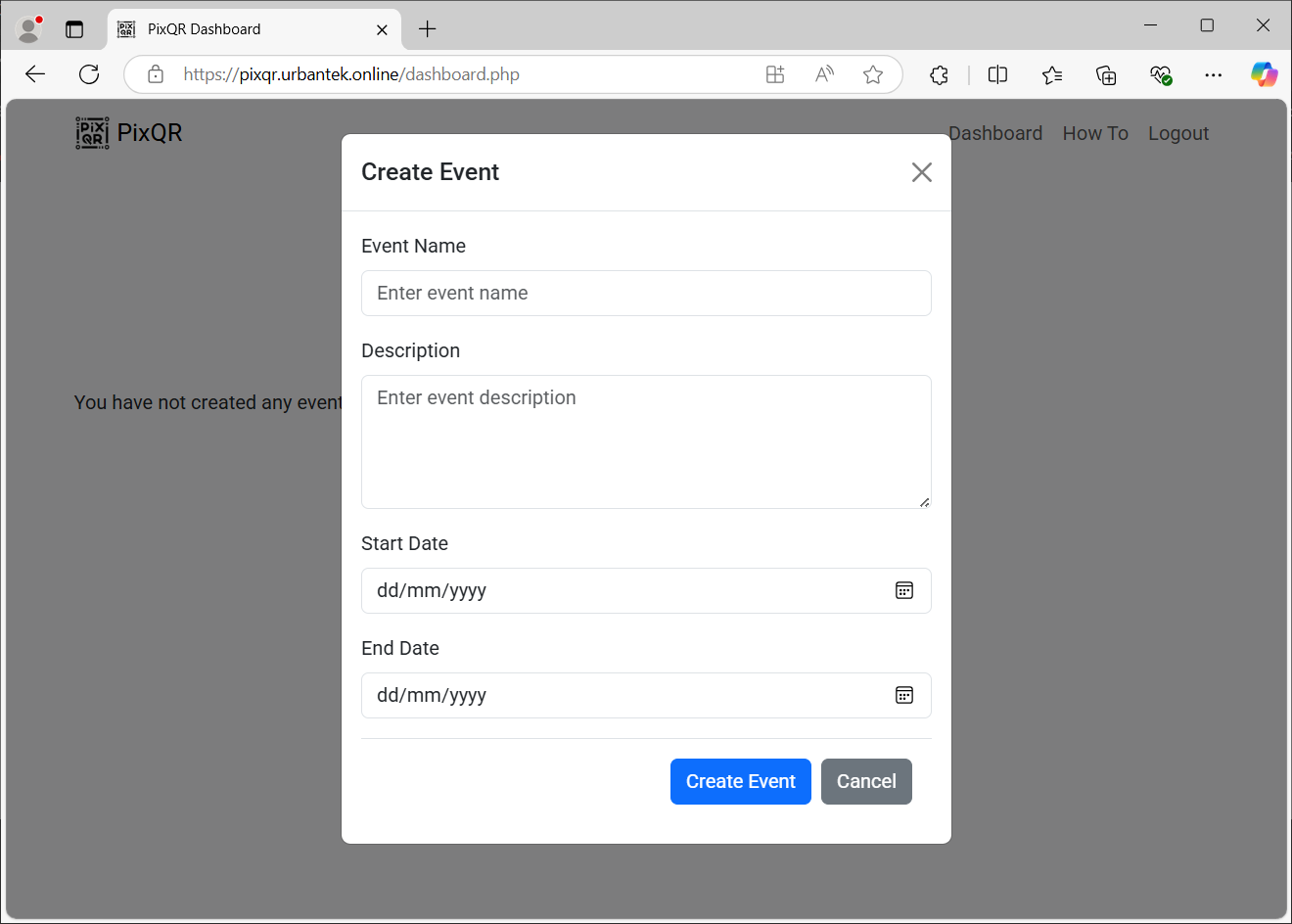This screenshot has height=924, width=1292.
Task: Click the Enter event name field
Action: (646, 293)
